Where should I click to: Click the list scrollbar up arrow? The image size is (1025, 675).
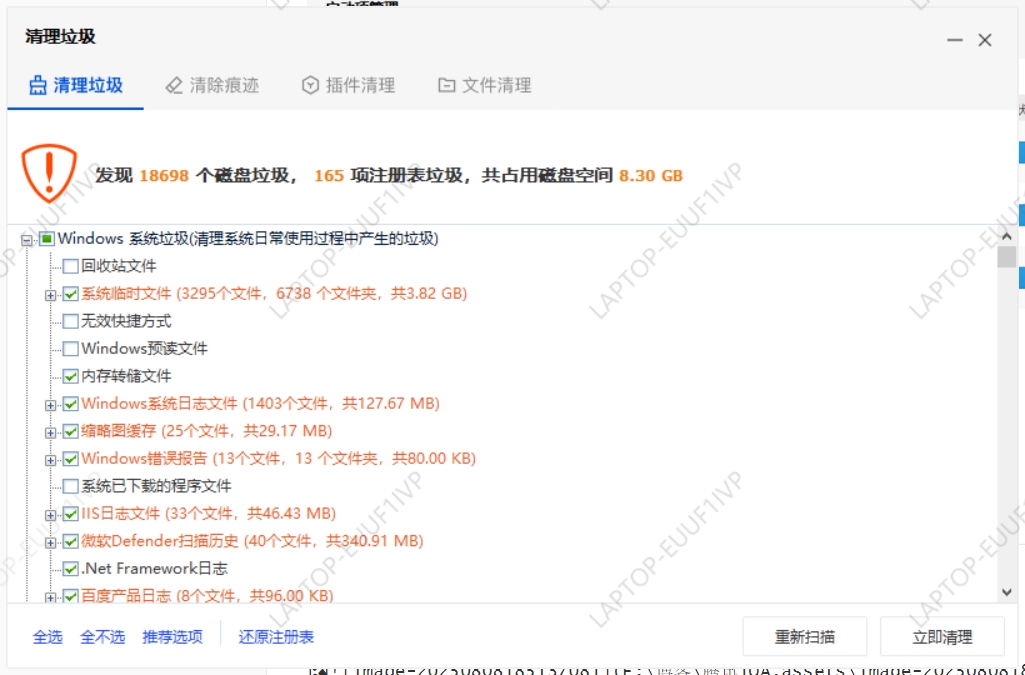pyautogui.click(x=1007, y=237)
